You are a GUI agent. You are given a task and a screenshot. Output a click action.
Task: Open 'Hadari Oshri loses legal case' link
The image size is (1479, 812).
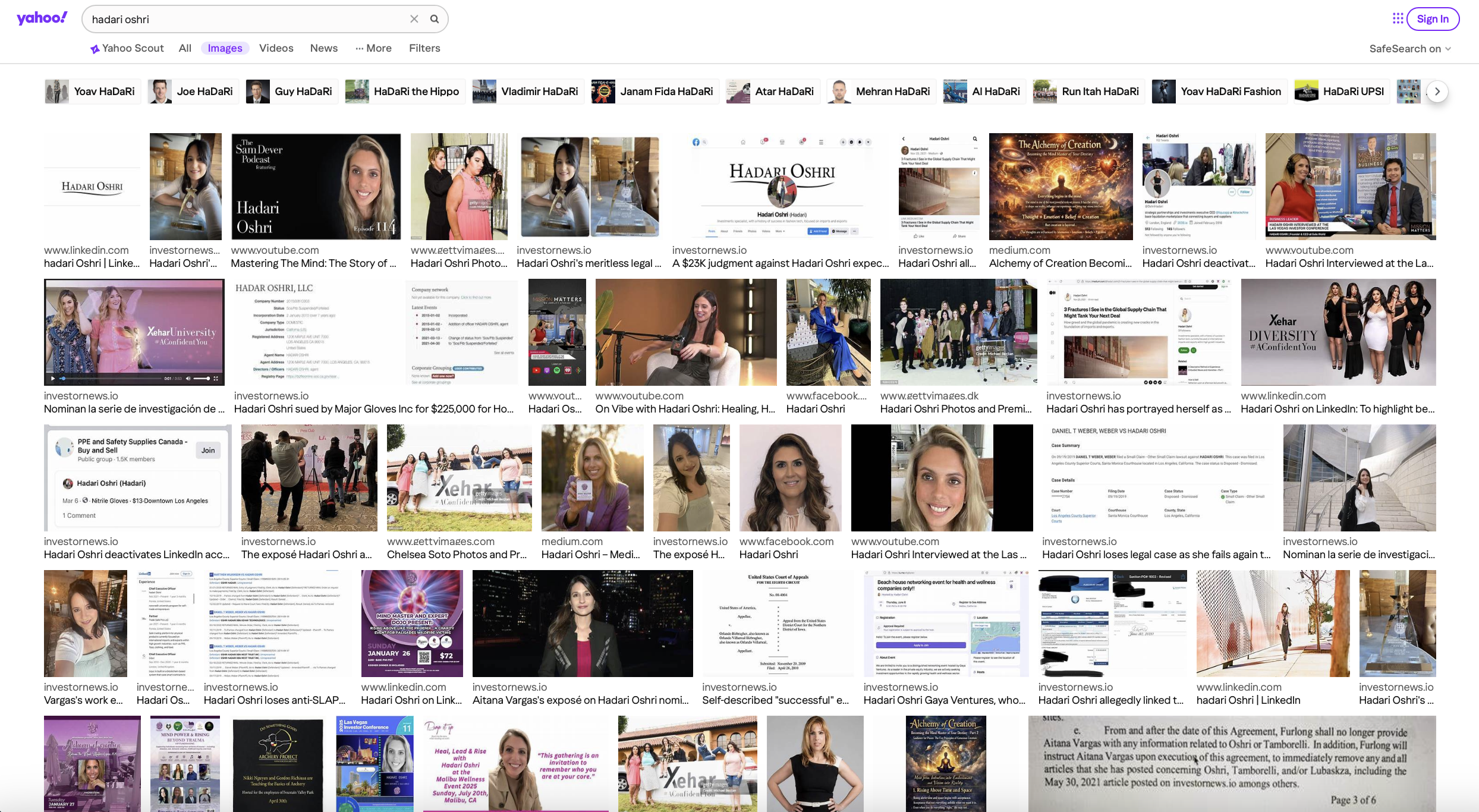(x=1157, y=555)
